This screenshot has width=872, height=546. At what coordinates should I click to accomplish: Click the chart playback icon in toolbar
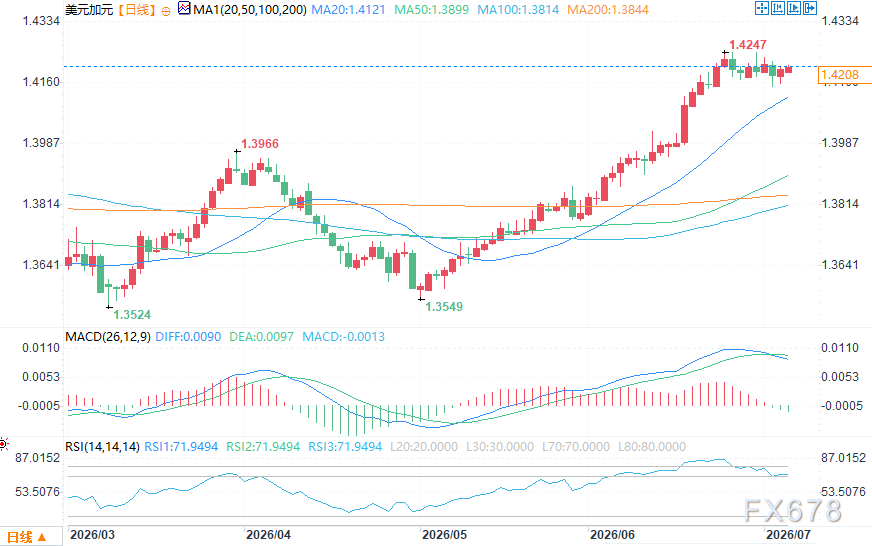coord(794,8)
